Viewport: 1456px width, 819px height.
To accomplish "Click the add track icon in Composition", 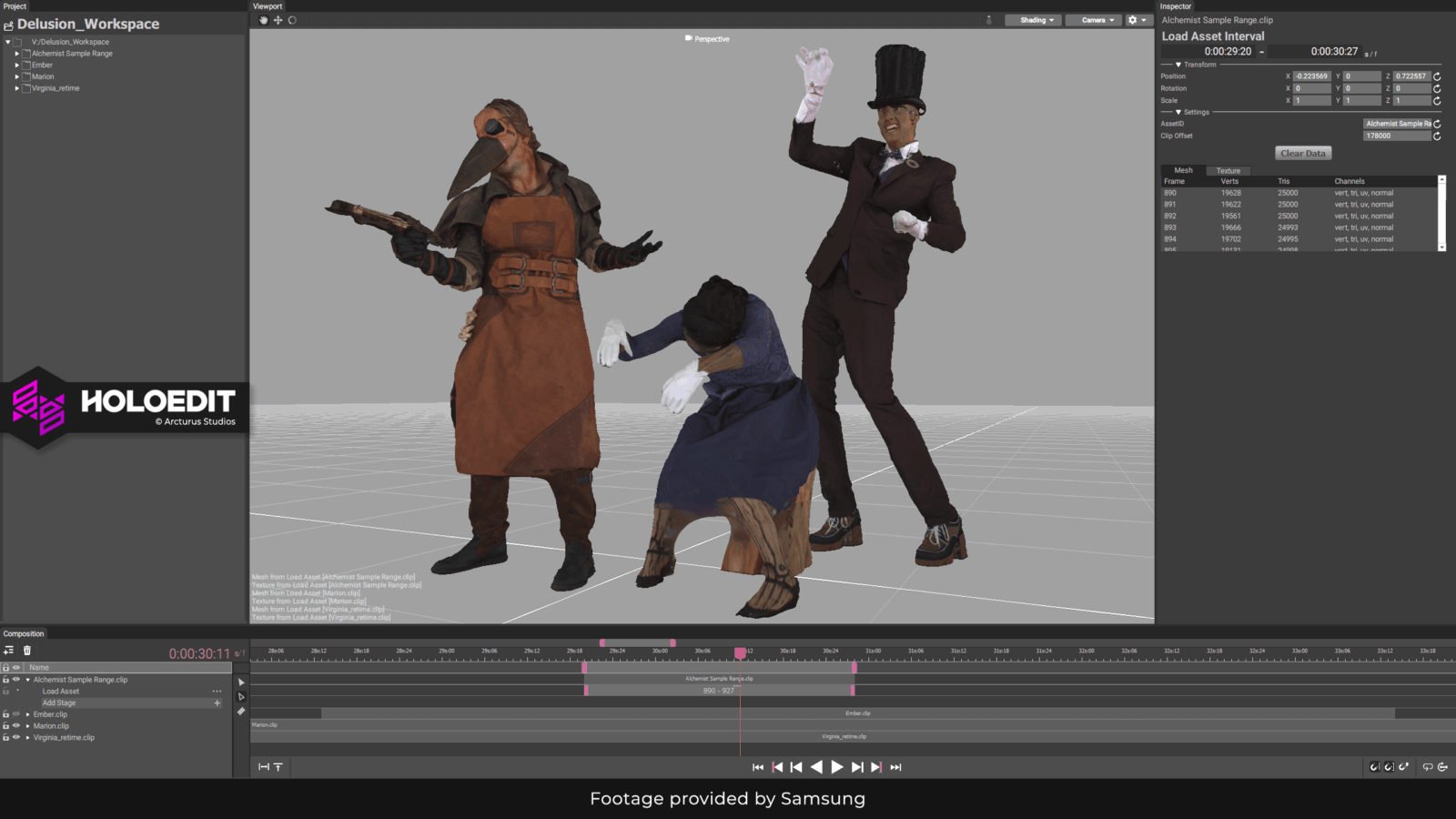I will click(8, 651).
